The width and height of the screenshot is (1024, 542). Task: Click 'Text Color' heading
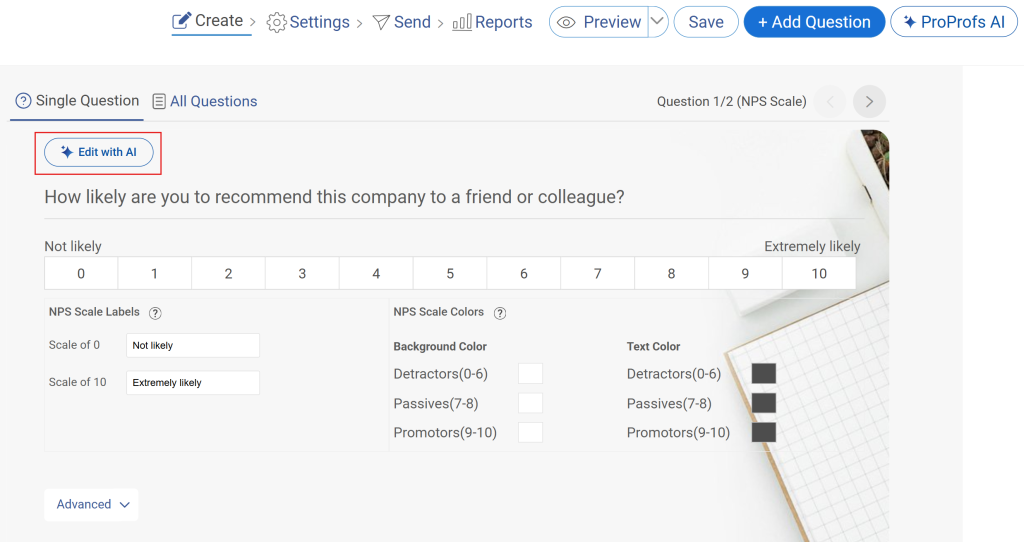coord(654,347)
